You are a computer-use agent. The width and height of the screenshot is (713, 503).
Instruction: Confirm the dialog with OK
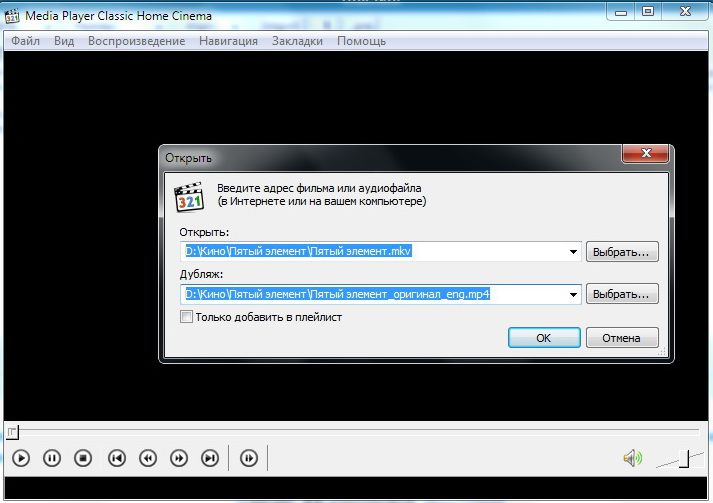[x=544, y=338]
